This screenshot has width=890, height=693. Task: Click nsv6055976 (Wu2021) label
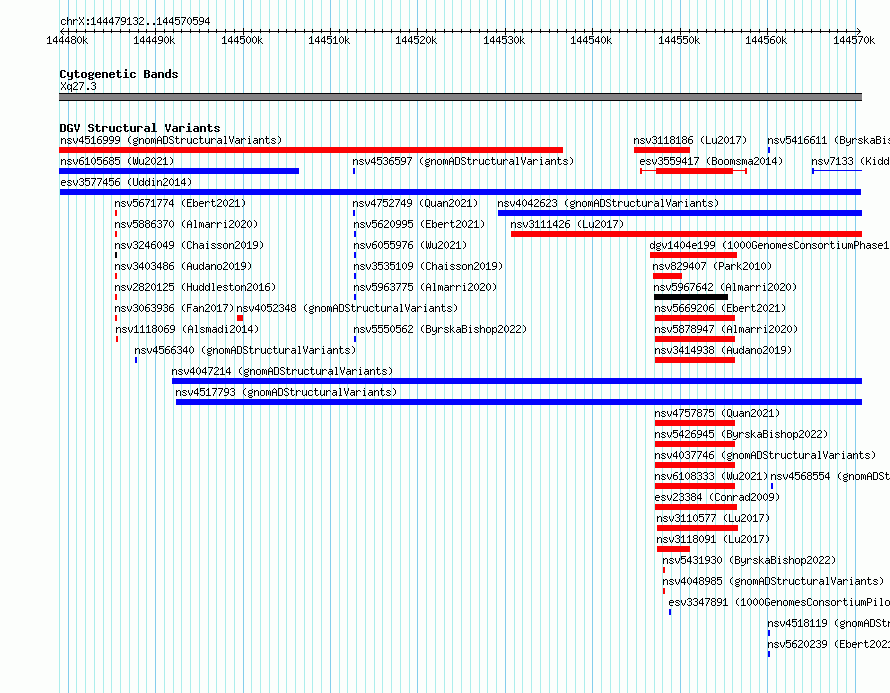click(410, 245)
